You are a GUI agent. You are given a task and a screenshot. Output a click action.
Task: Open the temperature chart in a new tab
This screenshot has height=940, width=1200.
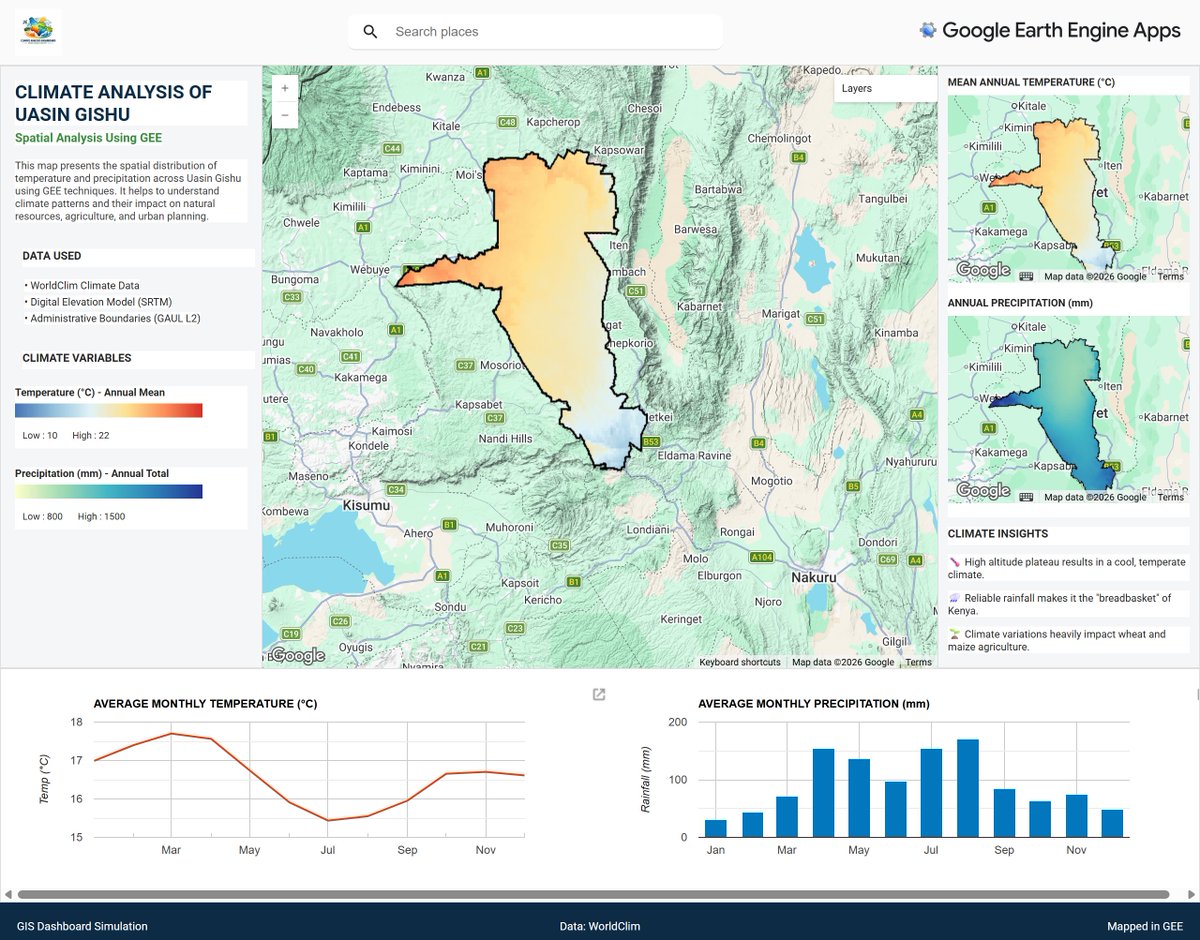pyautogui.click(x=599, y=695)
